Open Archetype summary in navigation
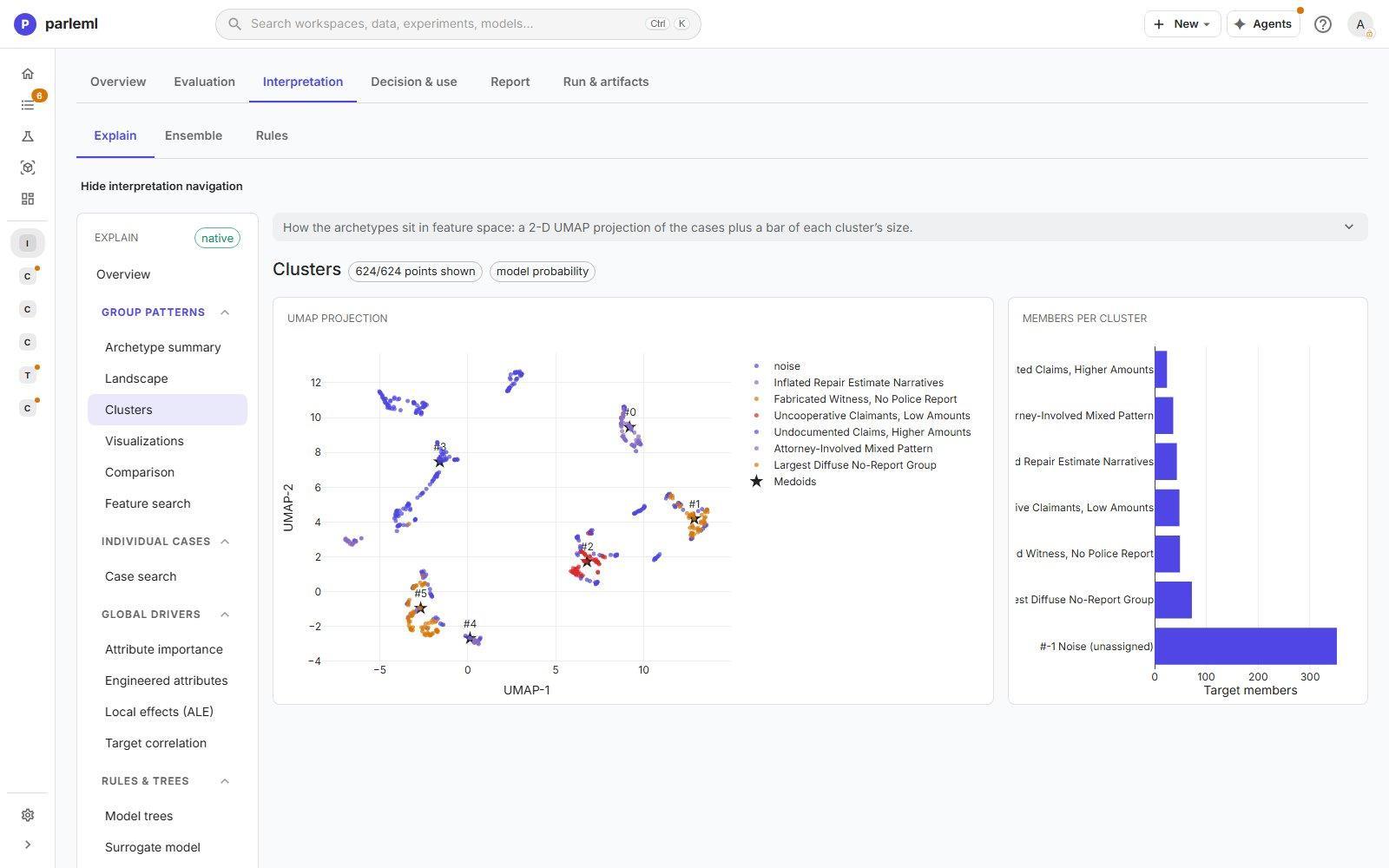 [x=163, y=347]
